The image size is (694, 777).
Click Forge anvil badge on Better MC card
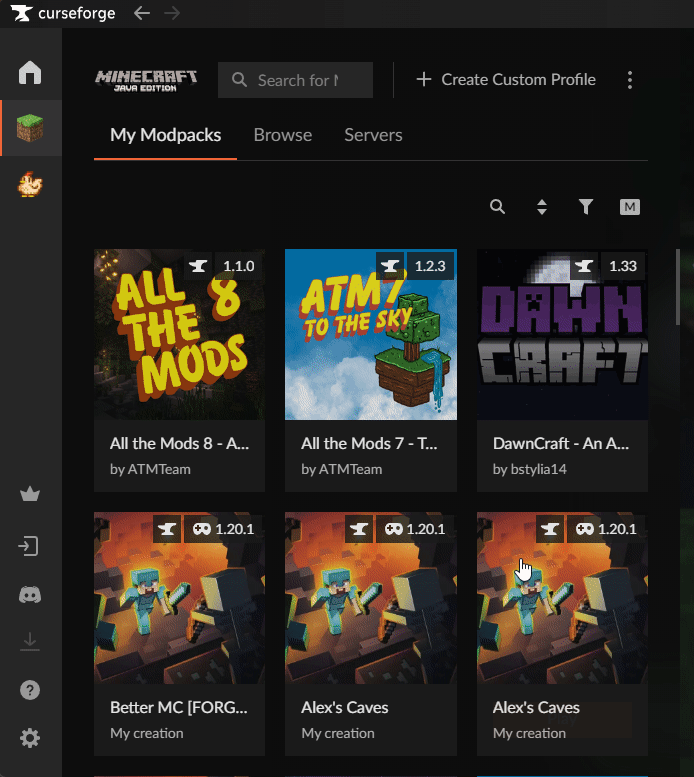(x=167, y=529)
